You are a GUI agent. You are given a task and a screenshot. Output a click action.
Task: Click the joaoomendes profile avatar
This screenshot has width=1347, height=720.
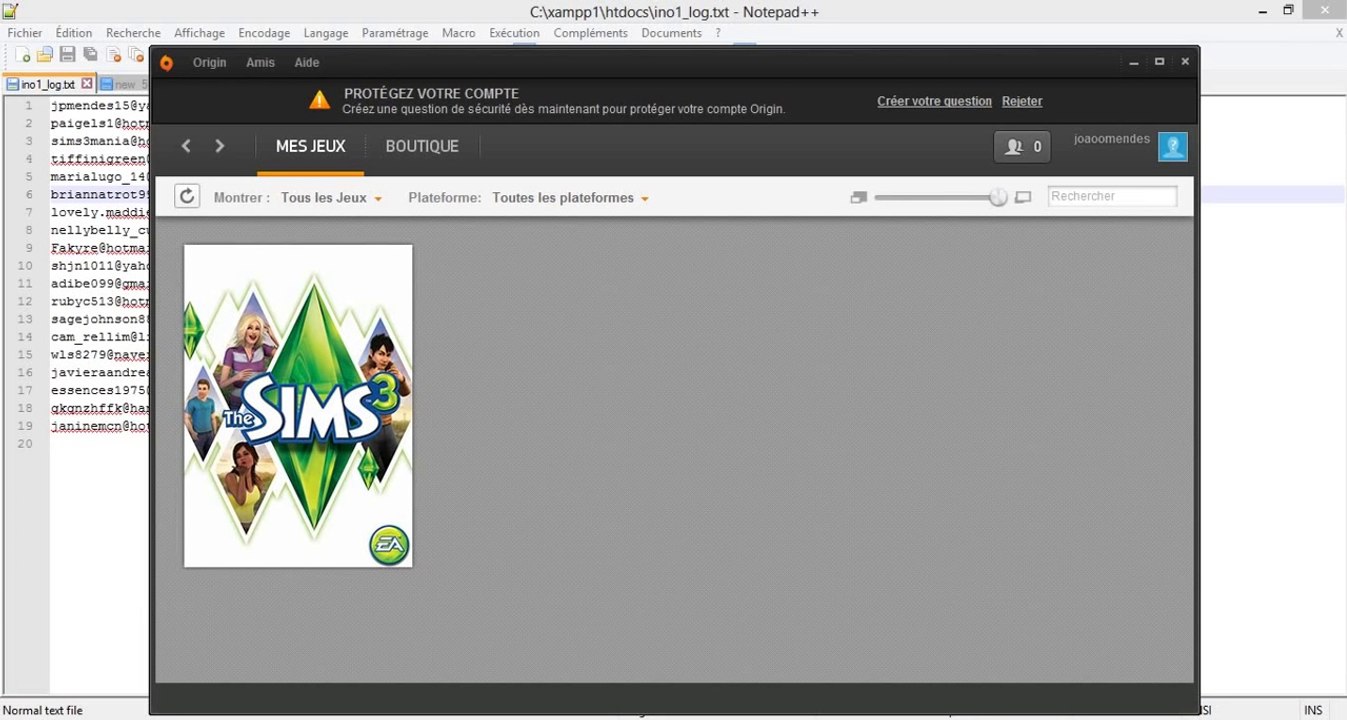[x=1173, y=147]
